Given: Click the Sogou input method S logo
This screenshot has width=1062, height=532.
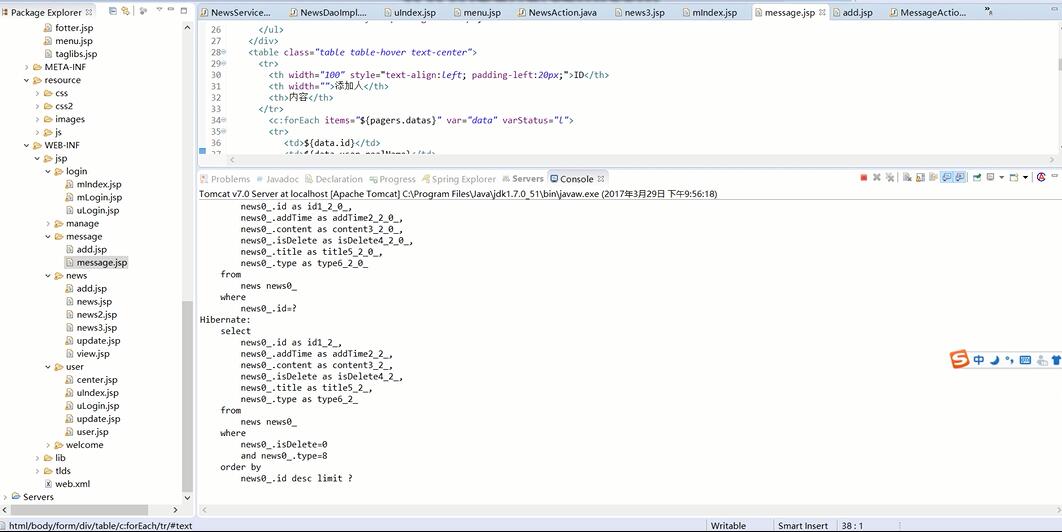Looking at the screenshot, I should 959,359.
